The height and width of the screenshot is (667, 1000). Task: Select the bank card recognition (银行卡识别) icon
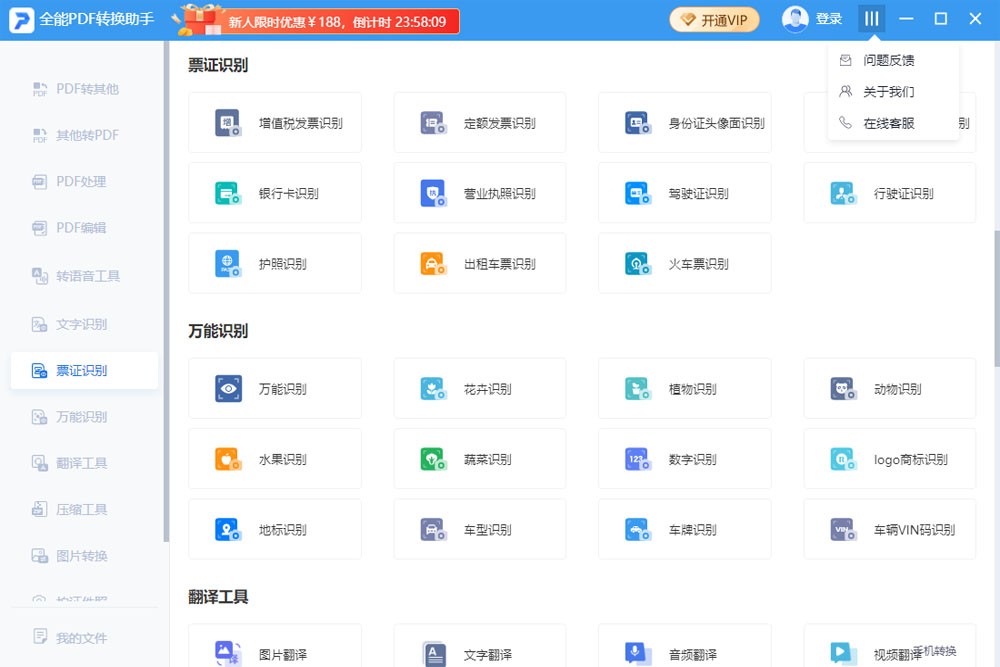click(x=229, y=193)
